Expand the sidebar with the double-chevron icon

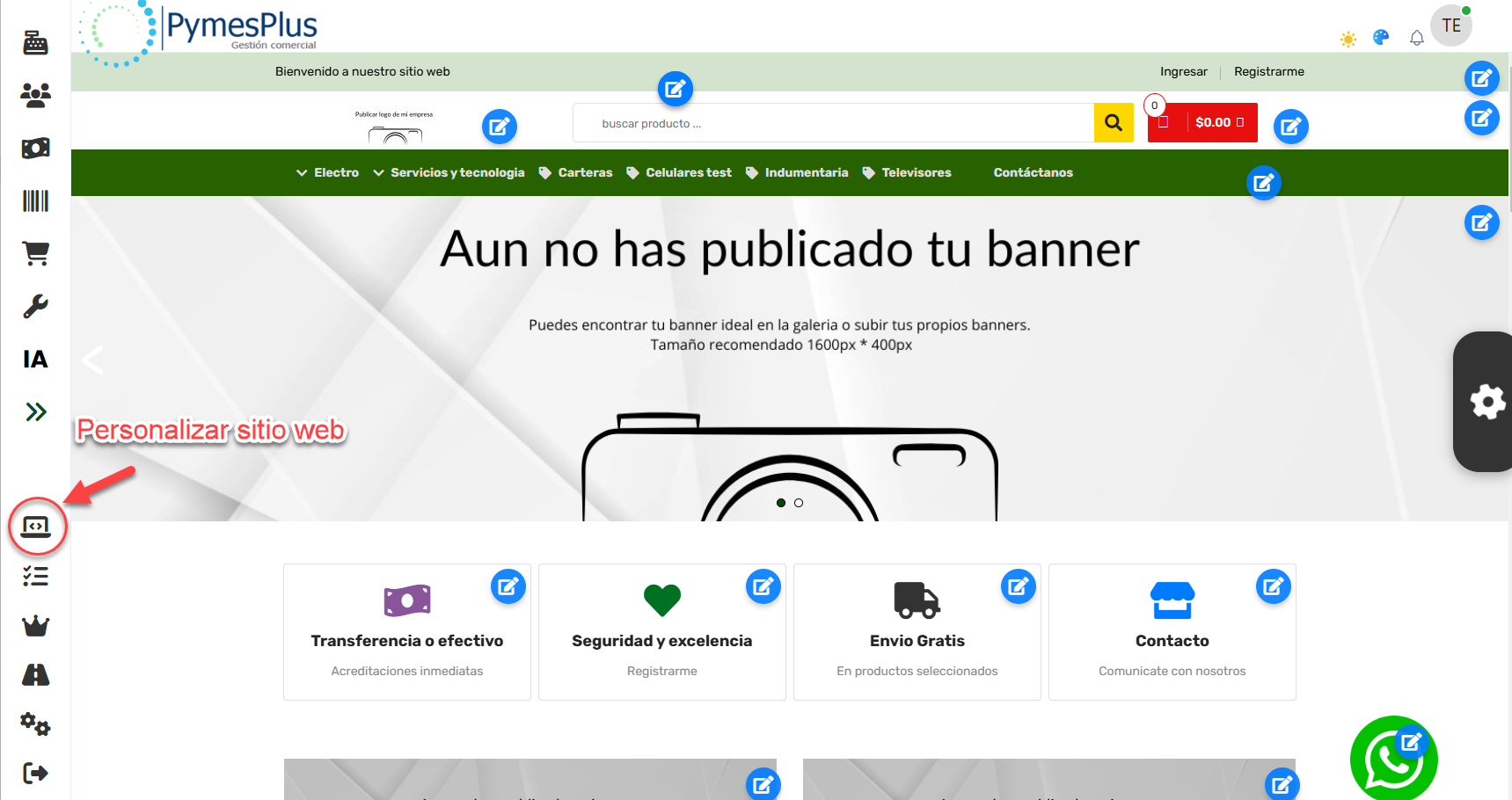pyautogui.click(x=34, y=411)
